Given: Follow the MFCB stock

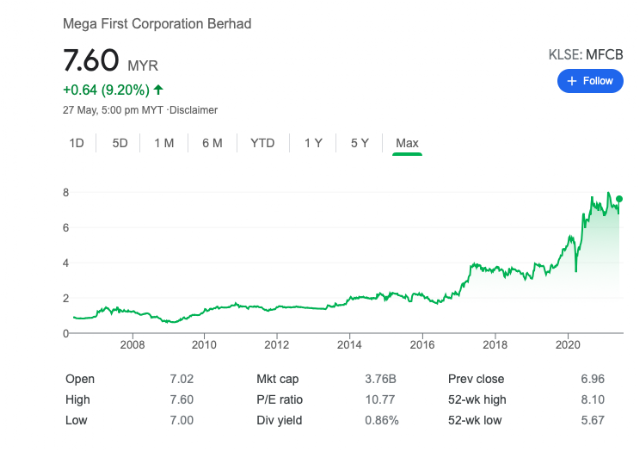Looking at the screenshot, I should click(590, 81).
